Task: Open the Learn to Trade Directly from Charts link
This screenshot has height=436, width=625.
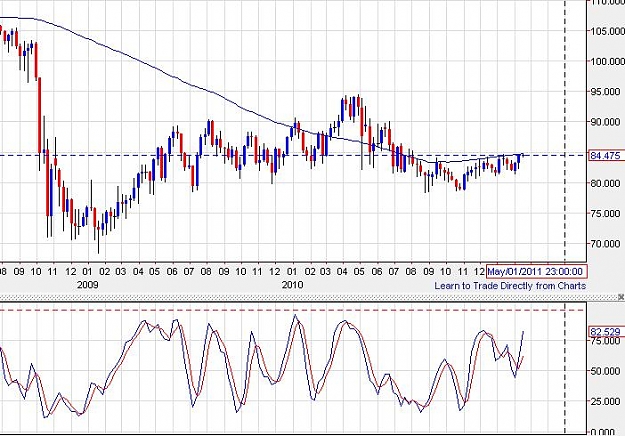Action: [x=510, y=286]
